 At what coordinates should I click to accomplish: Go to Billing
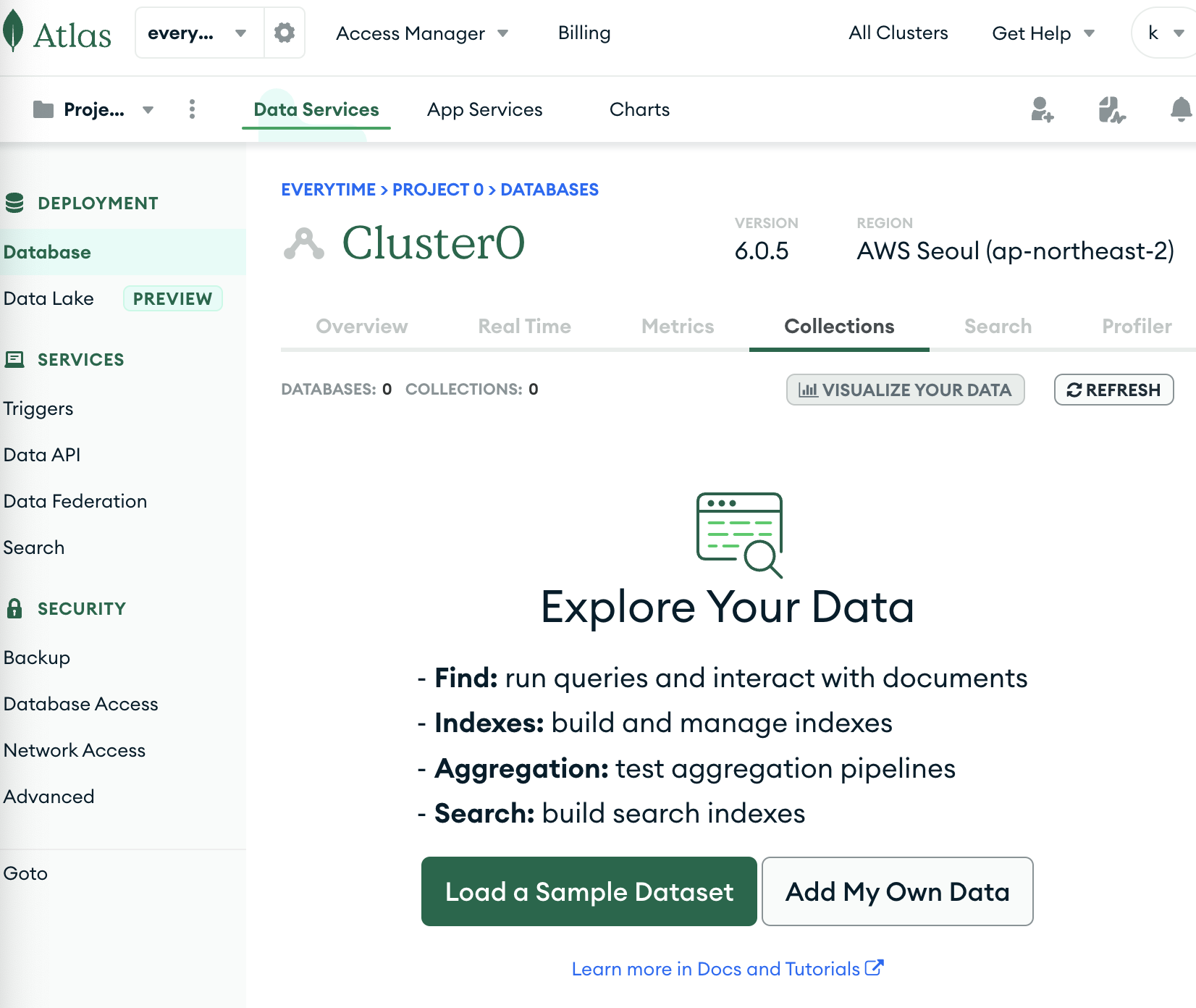[x=584, y=33]
